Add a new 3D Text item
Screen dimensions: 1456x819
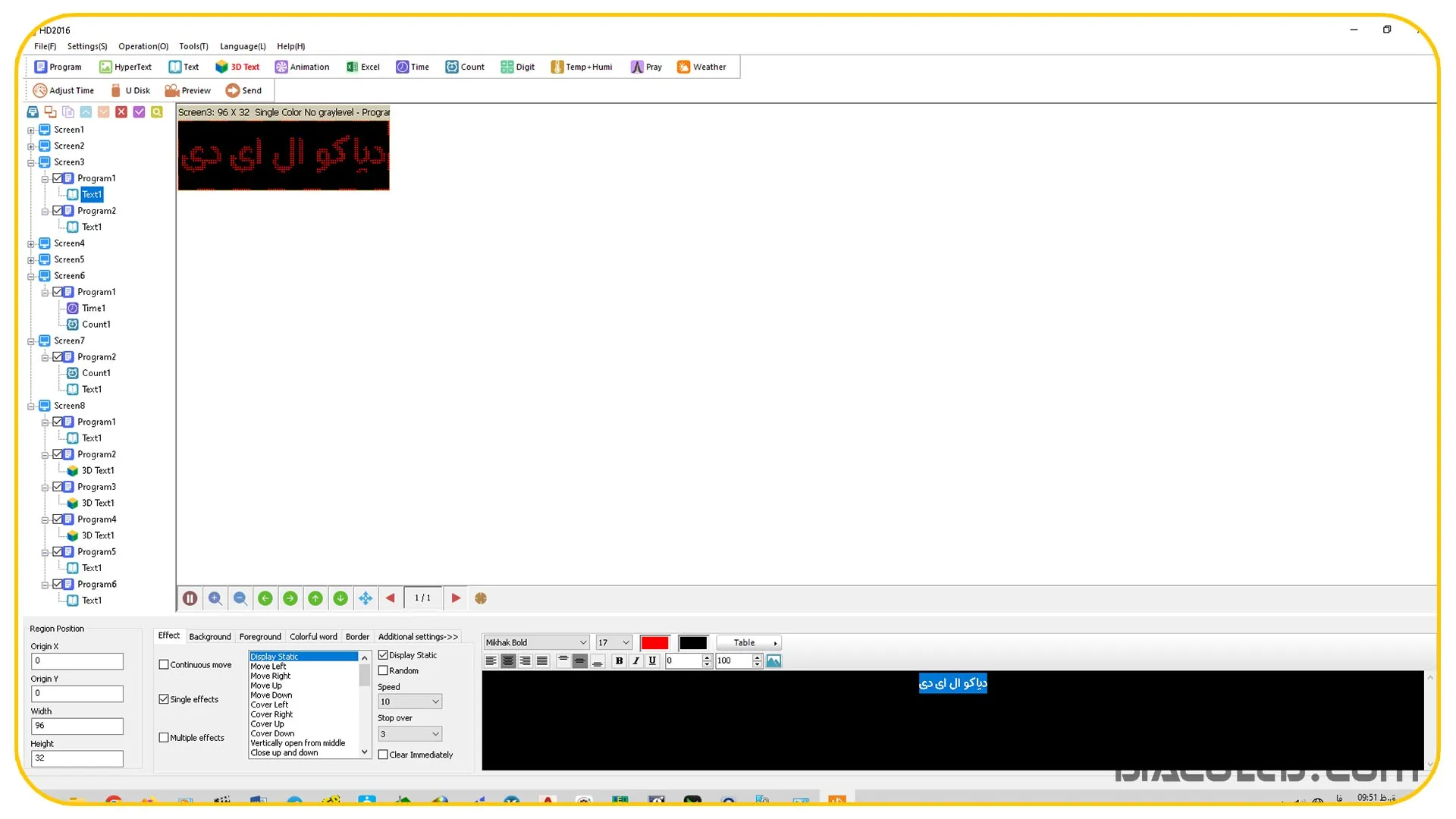point(237,67)
